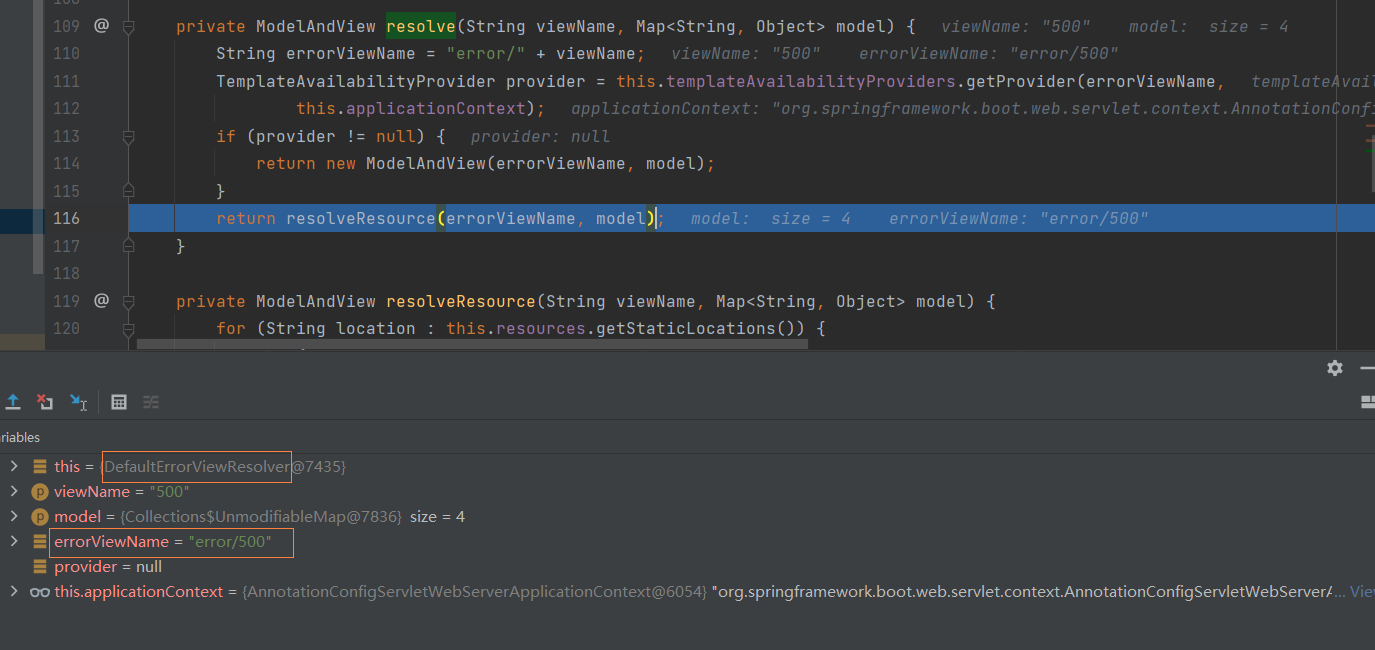Click fold end marker on line 115
Screen dimensions: 1375x650
[128, 190]
